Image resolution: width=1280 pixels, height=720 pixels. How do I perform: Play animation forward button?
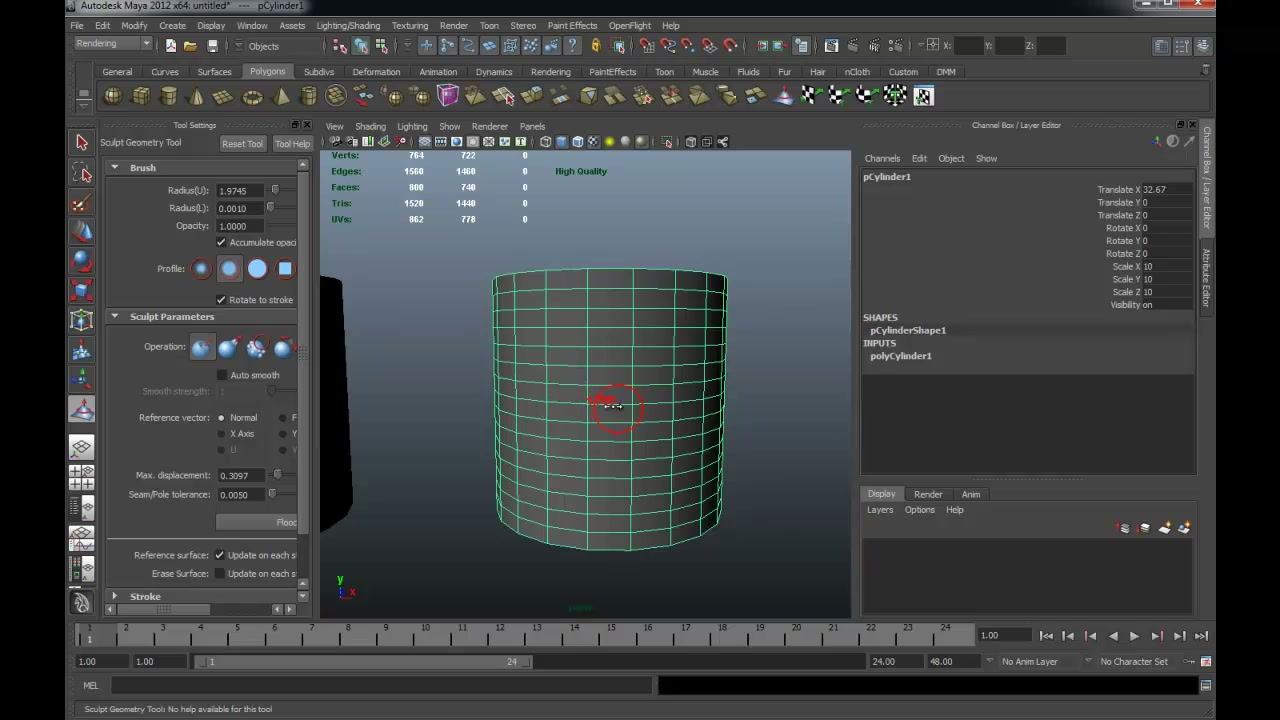click(1134, 636)
